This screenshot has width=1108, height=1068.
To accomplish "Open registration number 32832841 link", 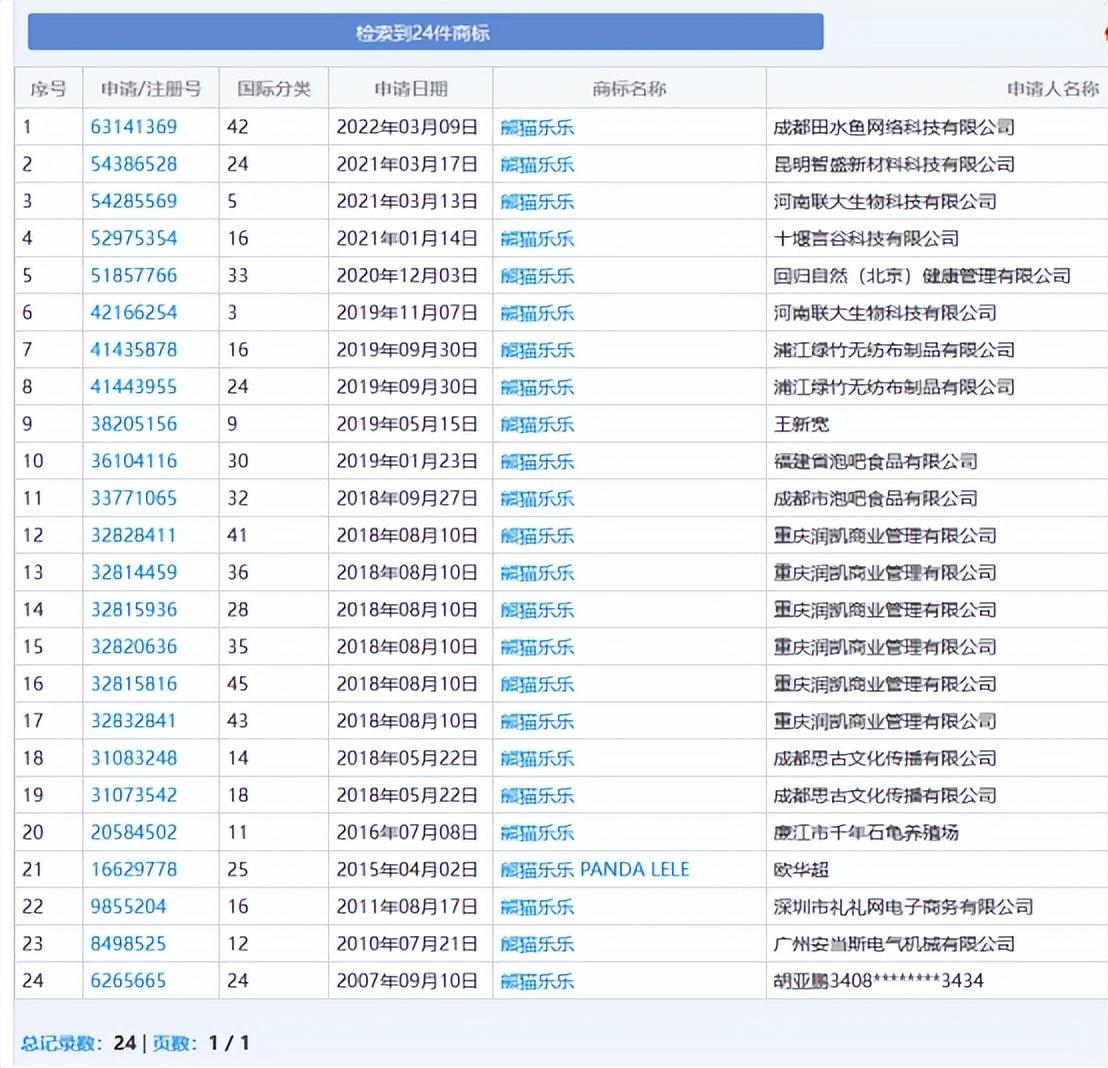I will (134, 721).
